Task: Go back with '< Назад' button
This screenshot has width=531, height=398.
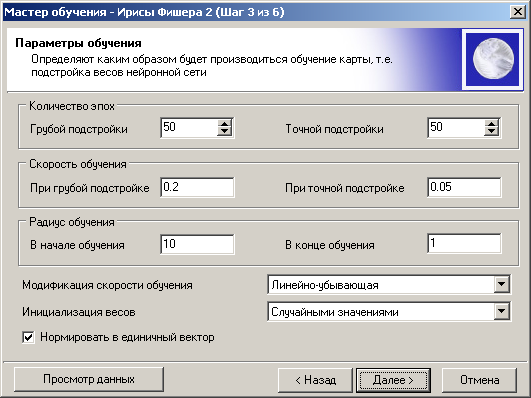Action: (x=315, y=380)
